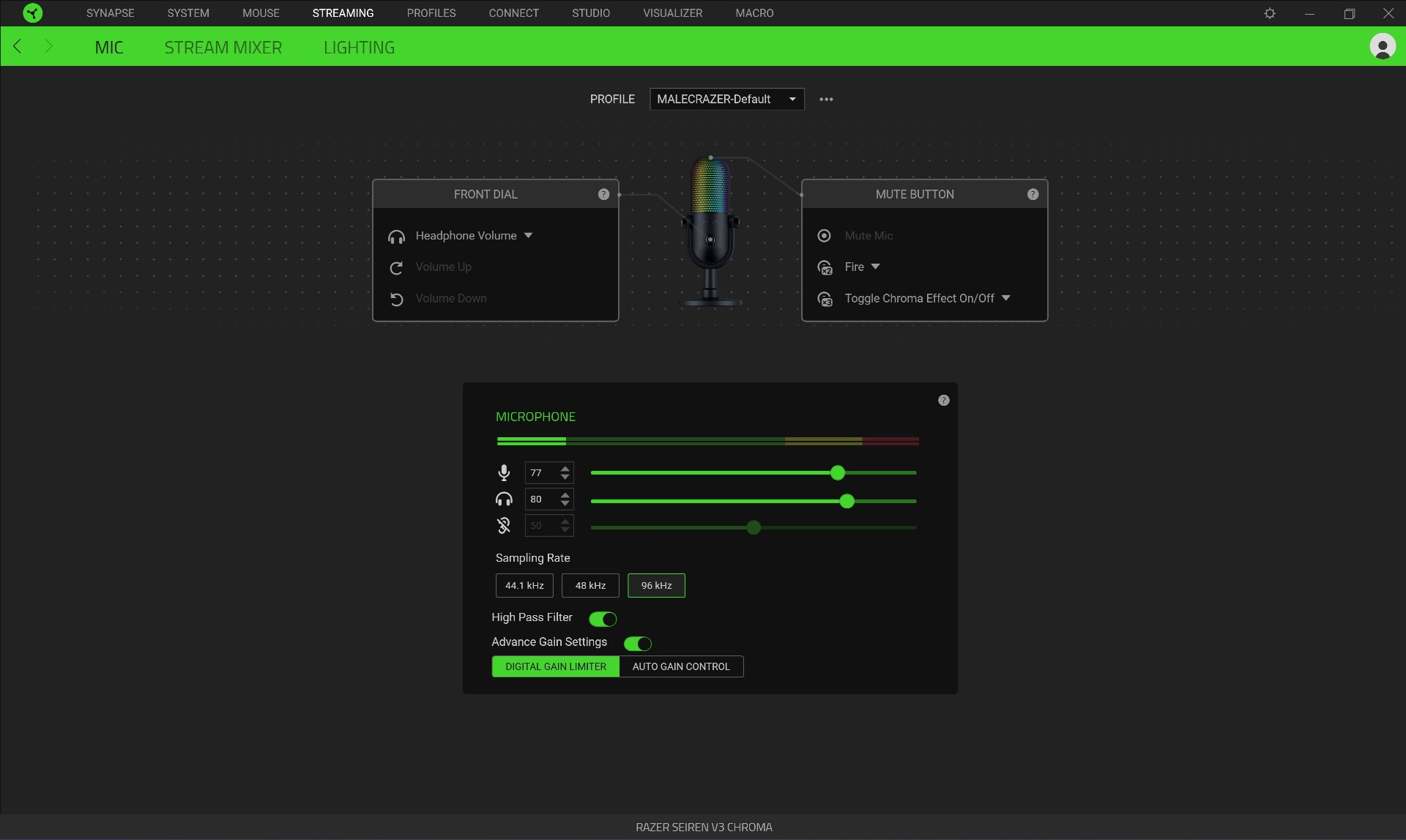This screenshot has width=1406, height=840.
Task: Open profile options three-dot menu
Action: click(826, 99)
